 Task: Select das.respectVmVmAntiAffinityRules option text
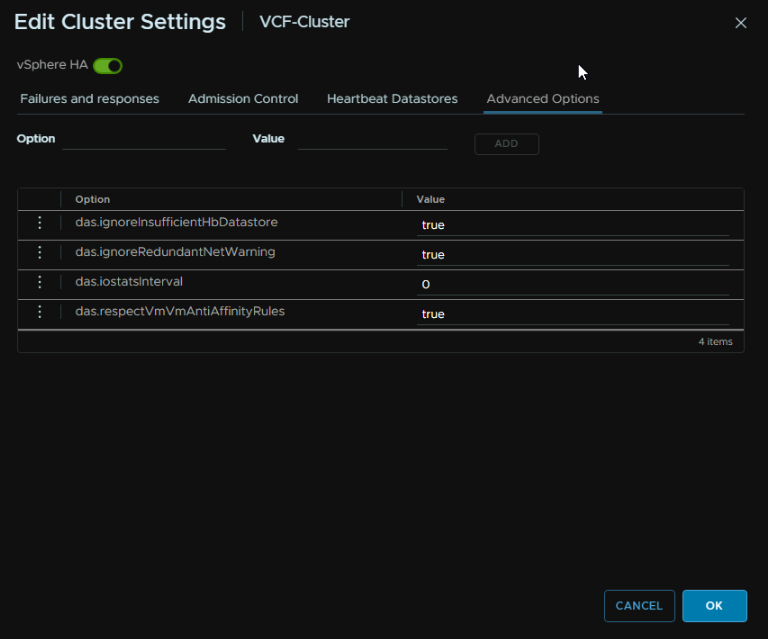coord(180,311)
